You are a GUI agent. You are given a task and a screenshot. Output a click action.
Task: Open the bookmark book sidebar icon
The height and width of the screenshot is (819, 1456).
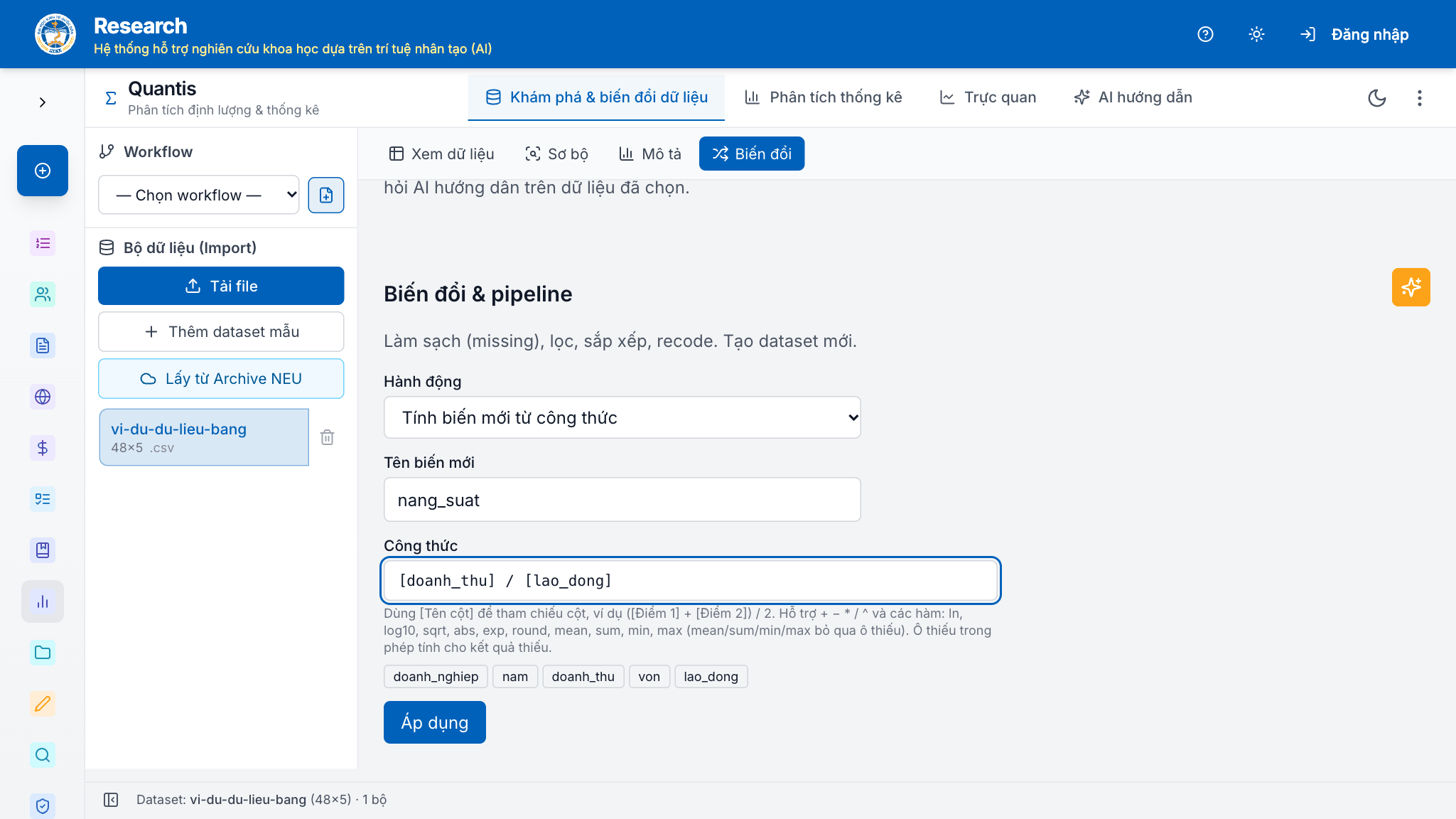pos(43,550)
